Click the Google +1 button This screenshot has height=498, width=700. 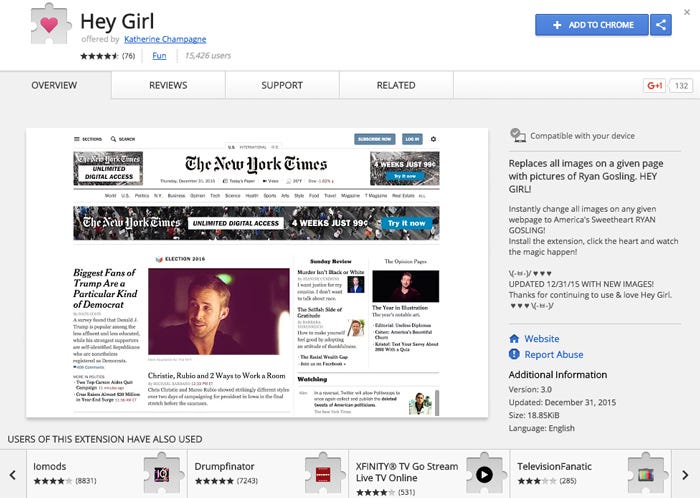pyautogui.click(x=654, y=86)
